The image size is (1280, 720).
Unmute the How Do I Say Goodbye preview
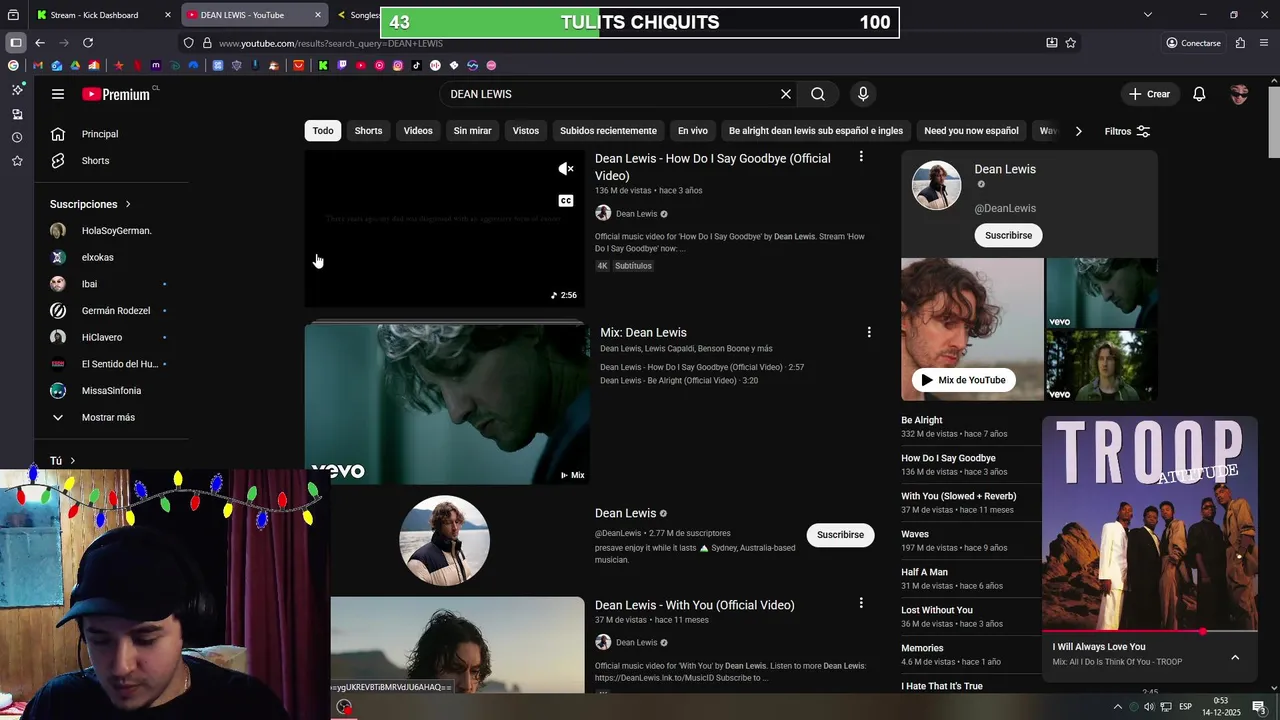[566, 169]
